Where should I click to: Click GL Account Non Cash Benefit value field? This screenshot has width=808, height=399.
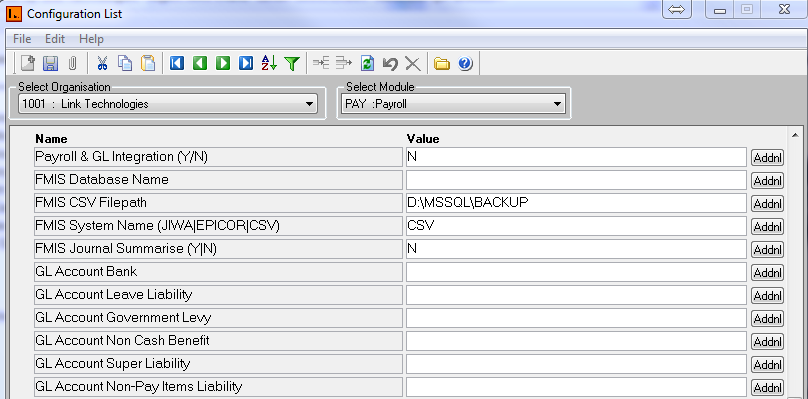576,340
